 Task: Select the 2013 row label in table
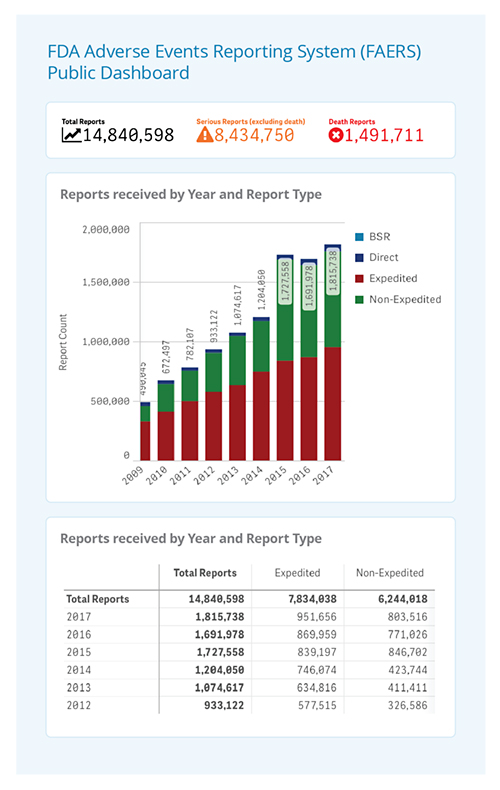79,687
